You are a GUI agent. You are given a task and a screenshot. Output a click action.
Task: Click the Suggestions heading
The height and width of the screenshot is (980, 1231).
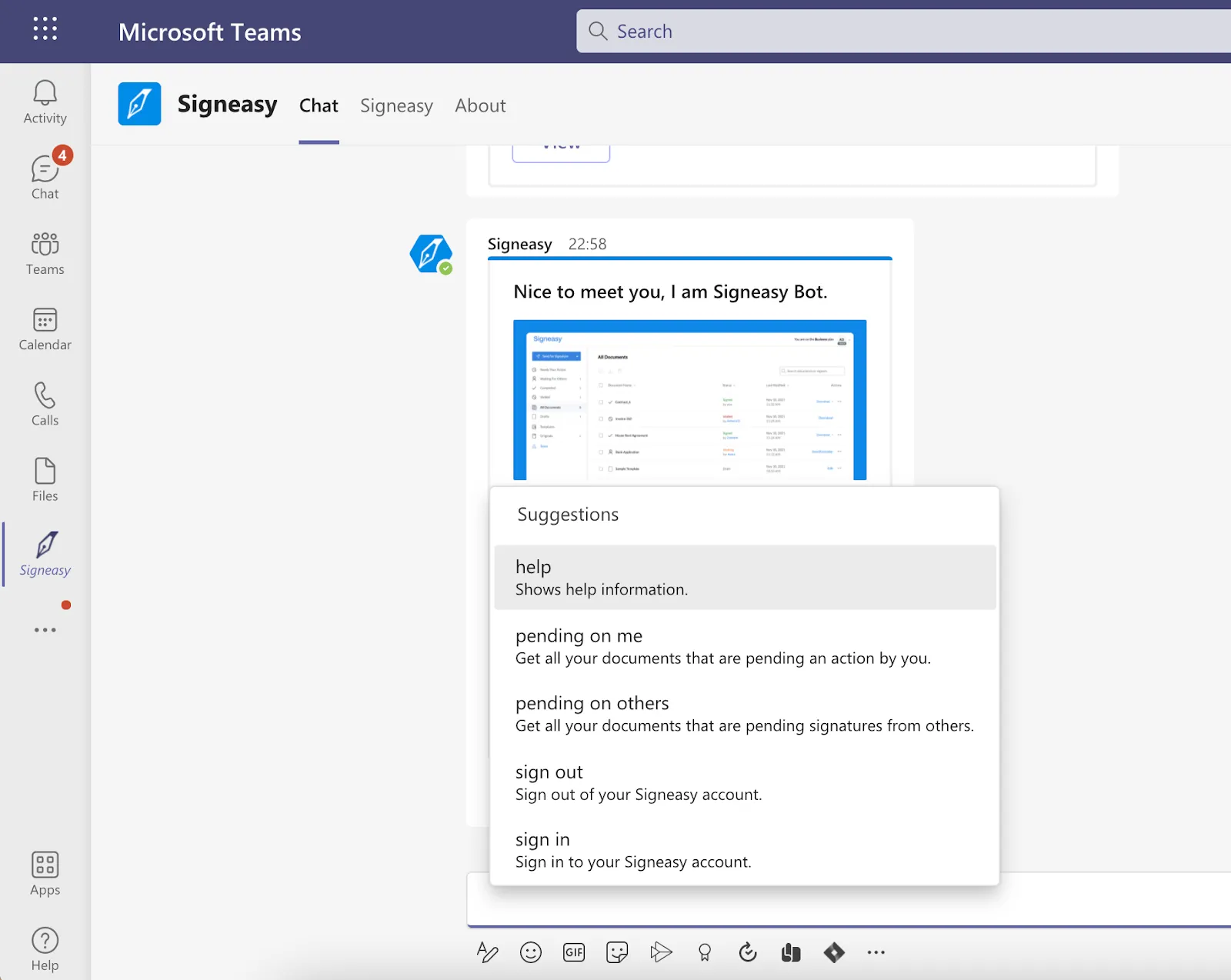click(x=568, y=515)
